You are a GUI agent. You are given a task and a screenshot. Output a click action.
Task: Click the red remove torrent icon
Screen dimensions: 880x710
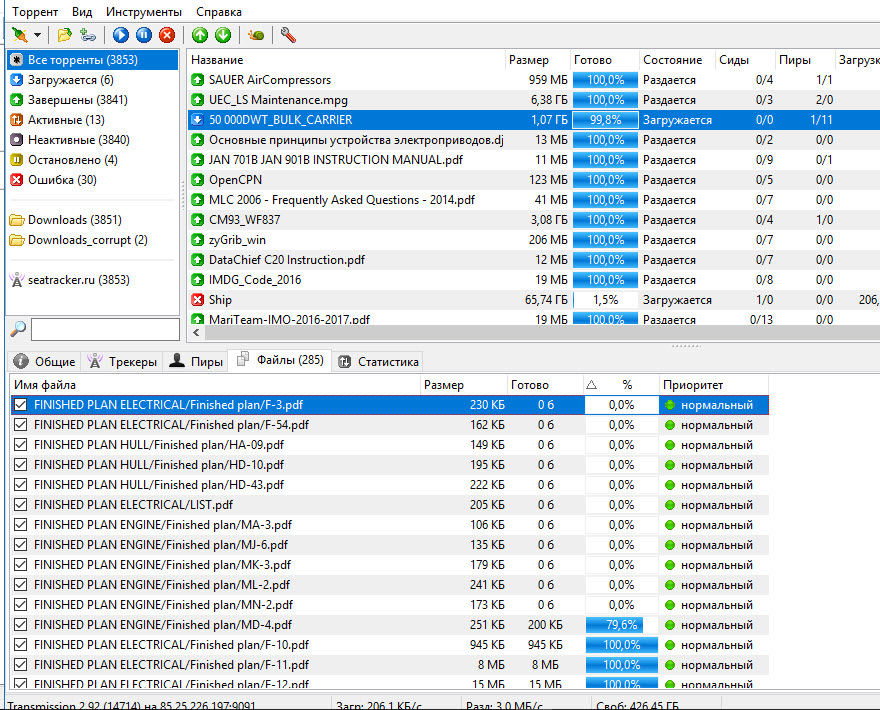(x=167, y=35)
